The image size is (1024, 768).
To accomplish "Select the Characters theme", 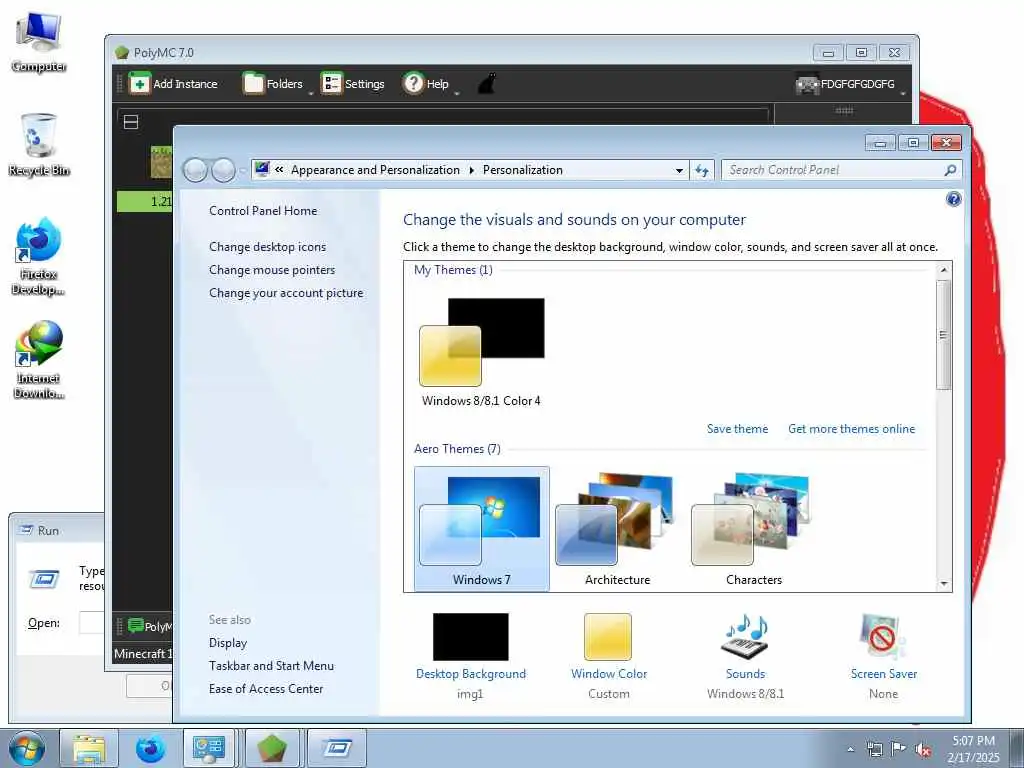I will pyautogui.click(x=753, y=530).
